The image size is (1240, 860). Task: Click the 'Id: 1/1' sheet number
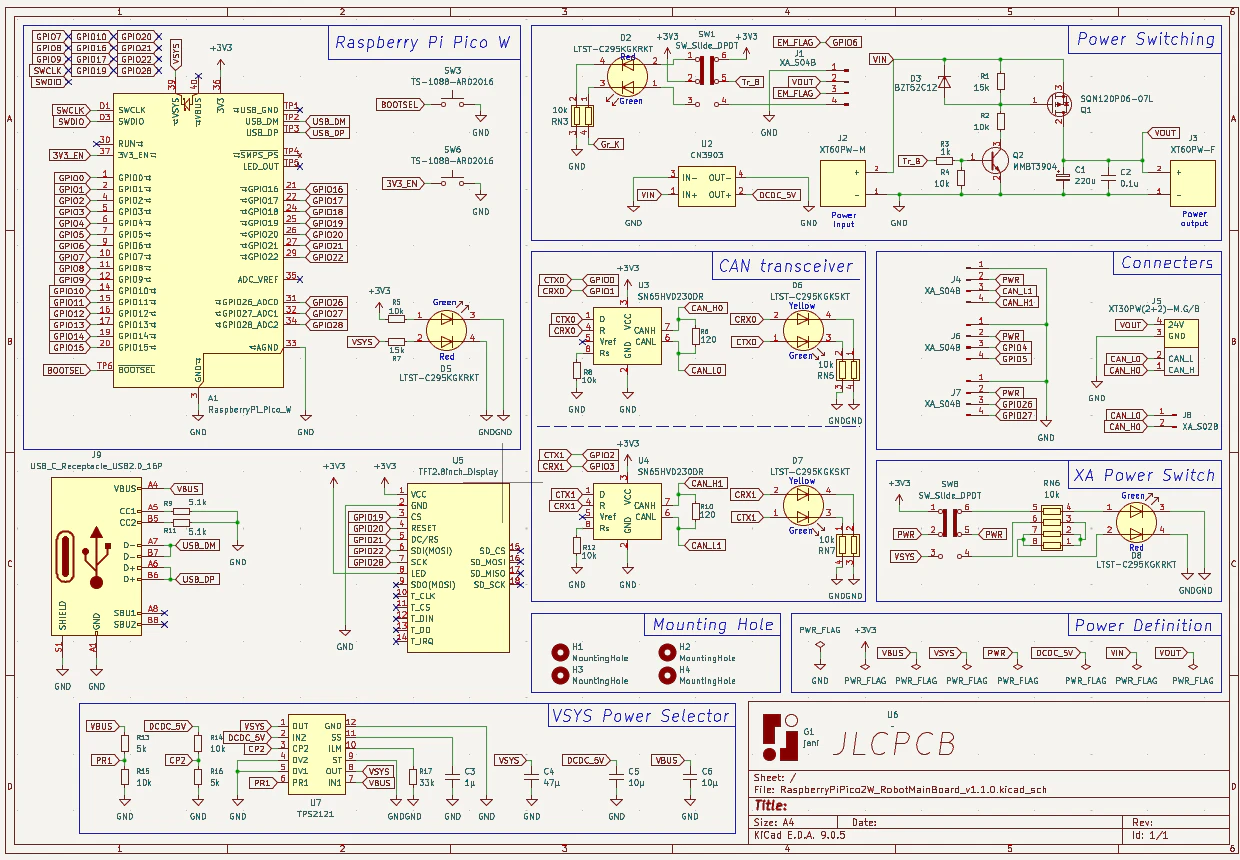click(x=1151, y=834)
